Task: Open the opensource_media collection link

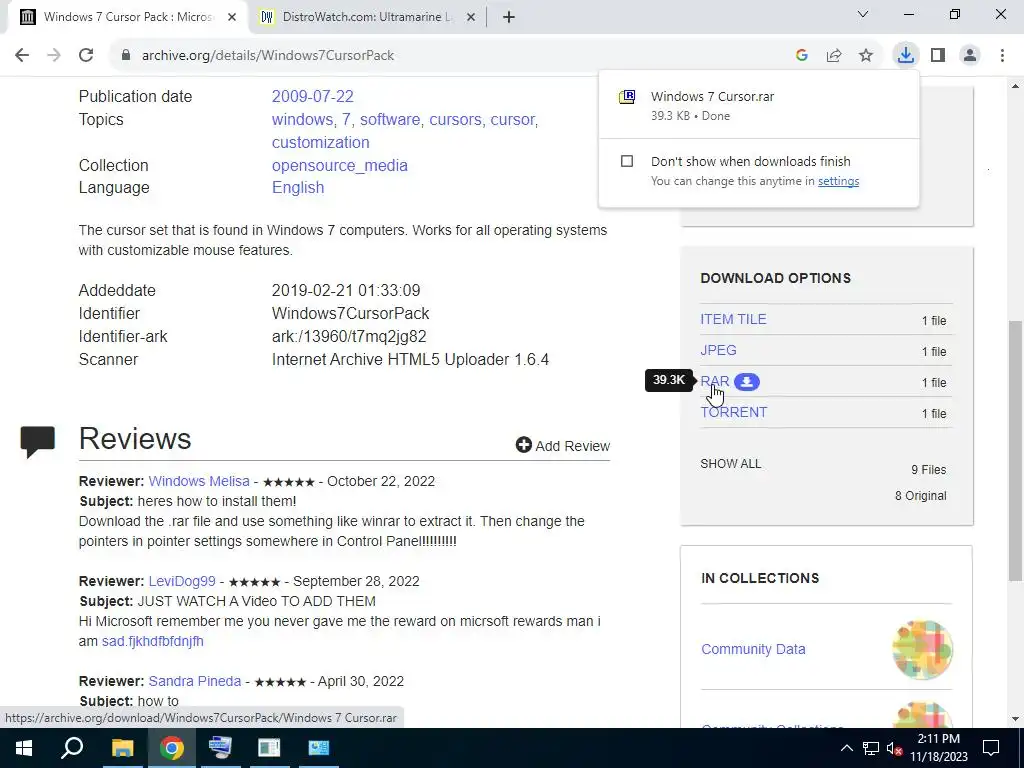Action: tap(340, 165)
